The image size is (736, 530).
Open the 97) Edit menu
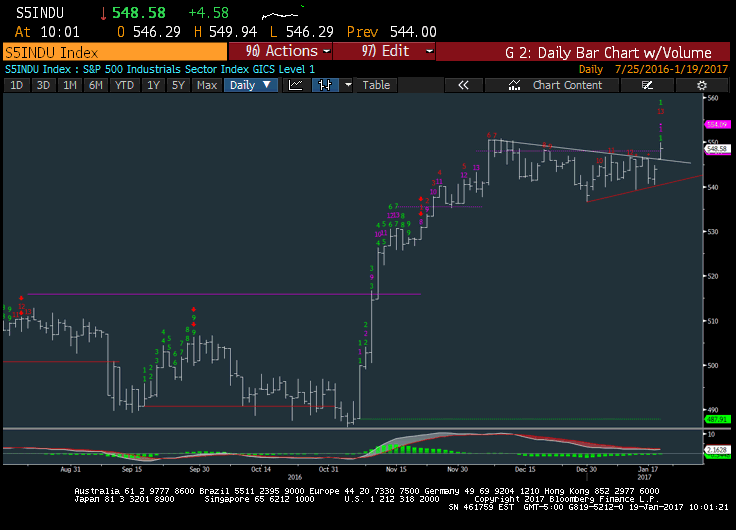coord(384,51)
